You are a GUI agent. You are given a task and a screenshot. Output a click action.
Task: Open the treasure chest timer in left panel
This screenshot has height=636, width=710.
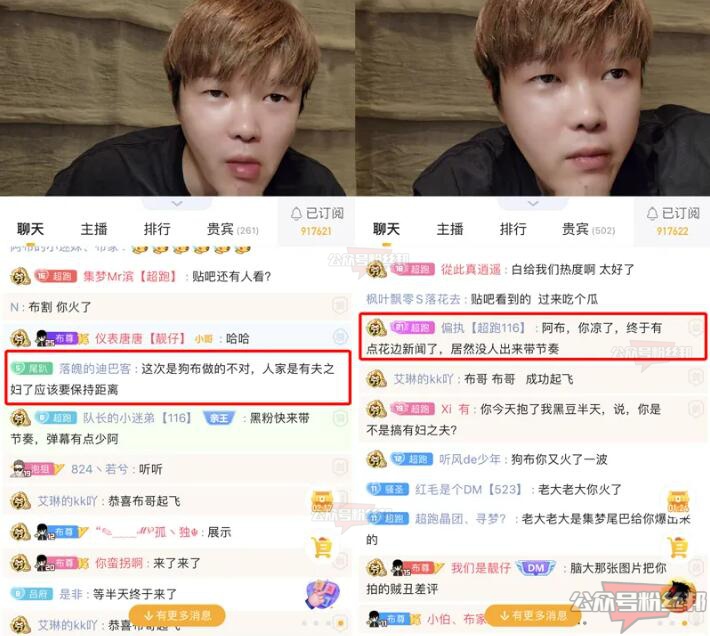(x=322, y=502)
